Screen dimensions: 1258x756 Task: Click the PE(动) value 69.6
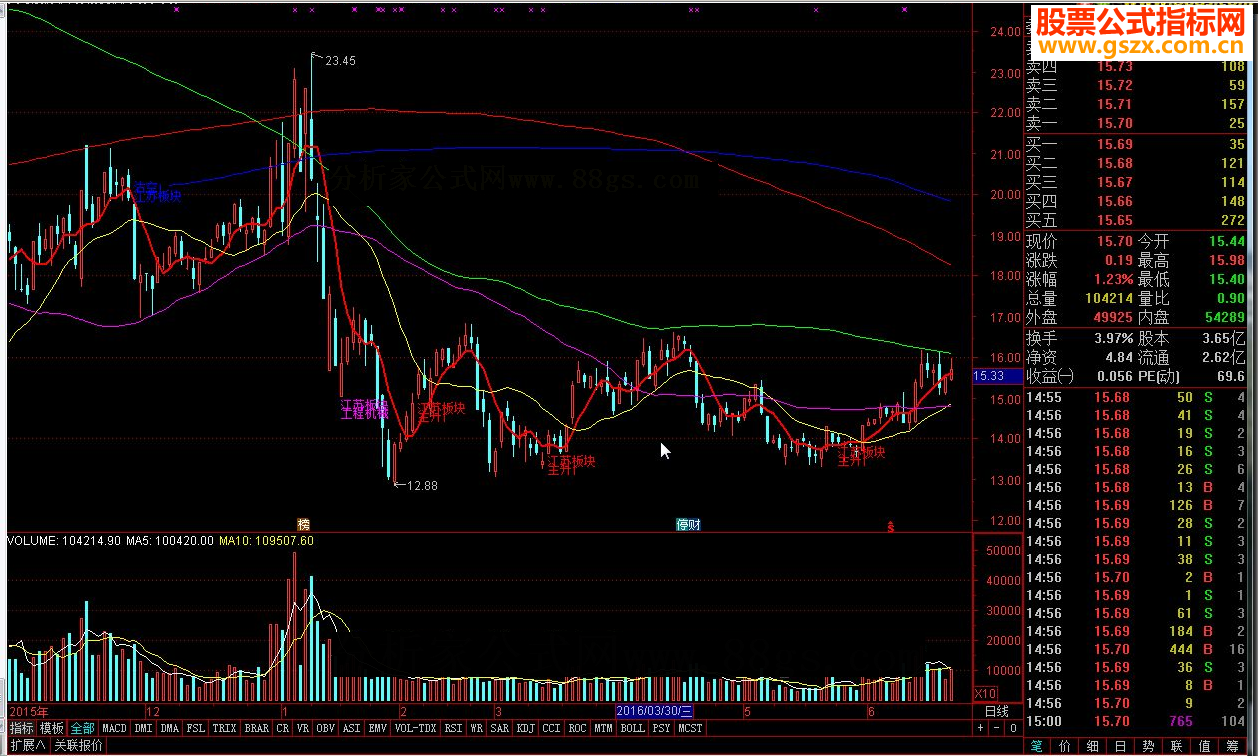pyautogui.click(x=1231, y=376)
